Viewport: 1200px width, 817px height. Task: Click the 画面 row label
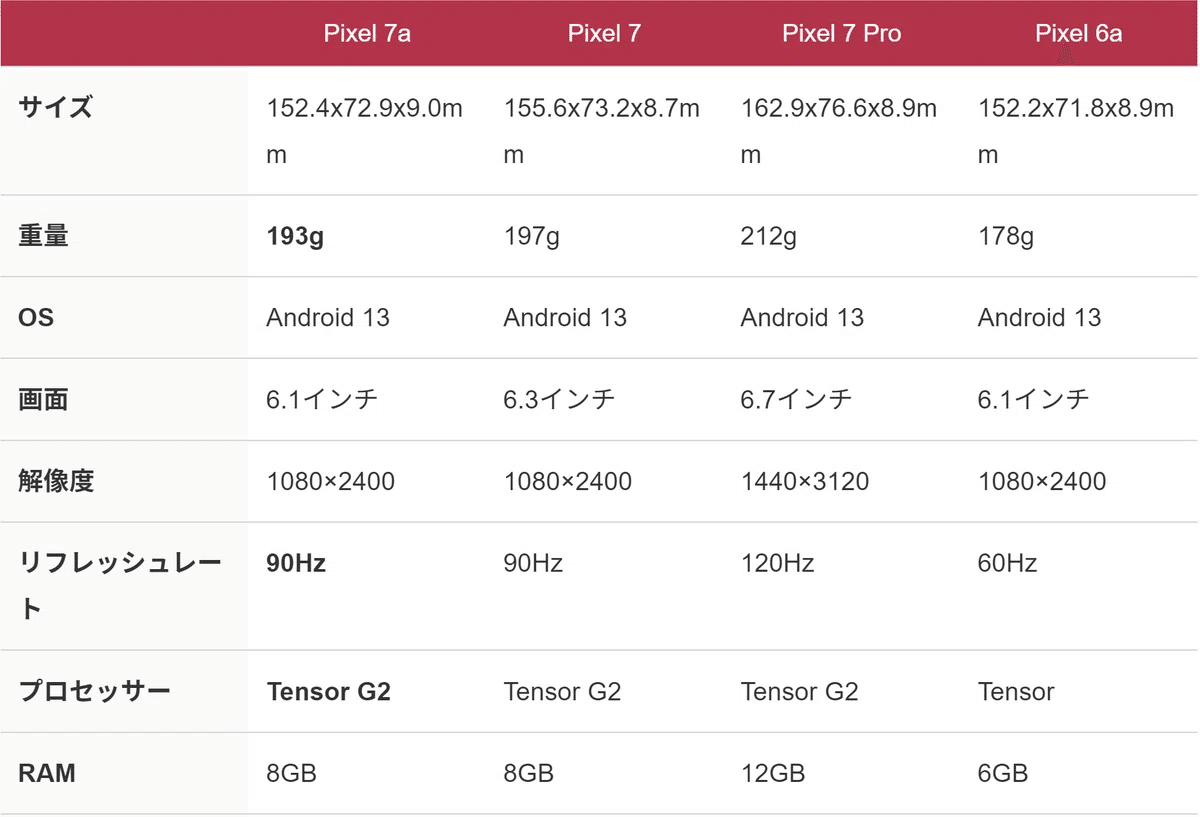(44, 400)
